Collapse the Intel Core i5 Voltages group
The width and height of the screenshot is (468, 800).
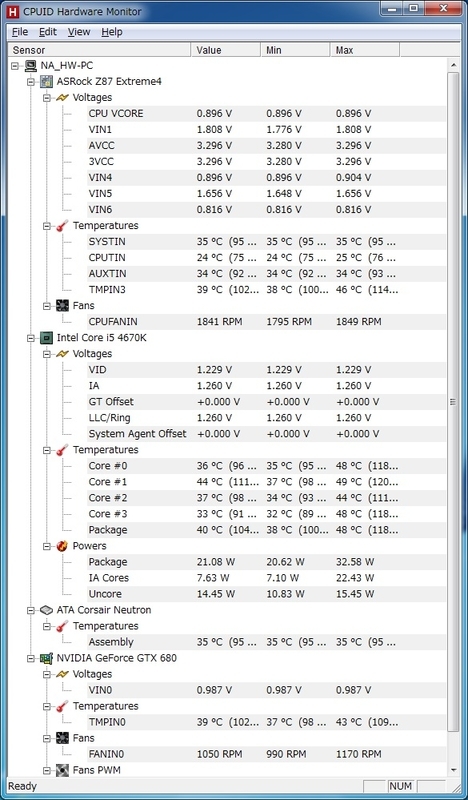[x=46, y=354]
